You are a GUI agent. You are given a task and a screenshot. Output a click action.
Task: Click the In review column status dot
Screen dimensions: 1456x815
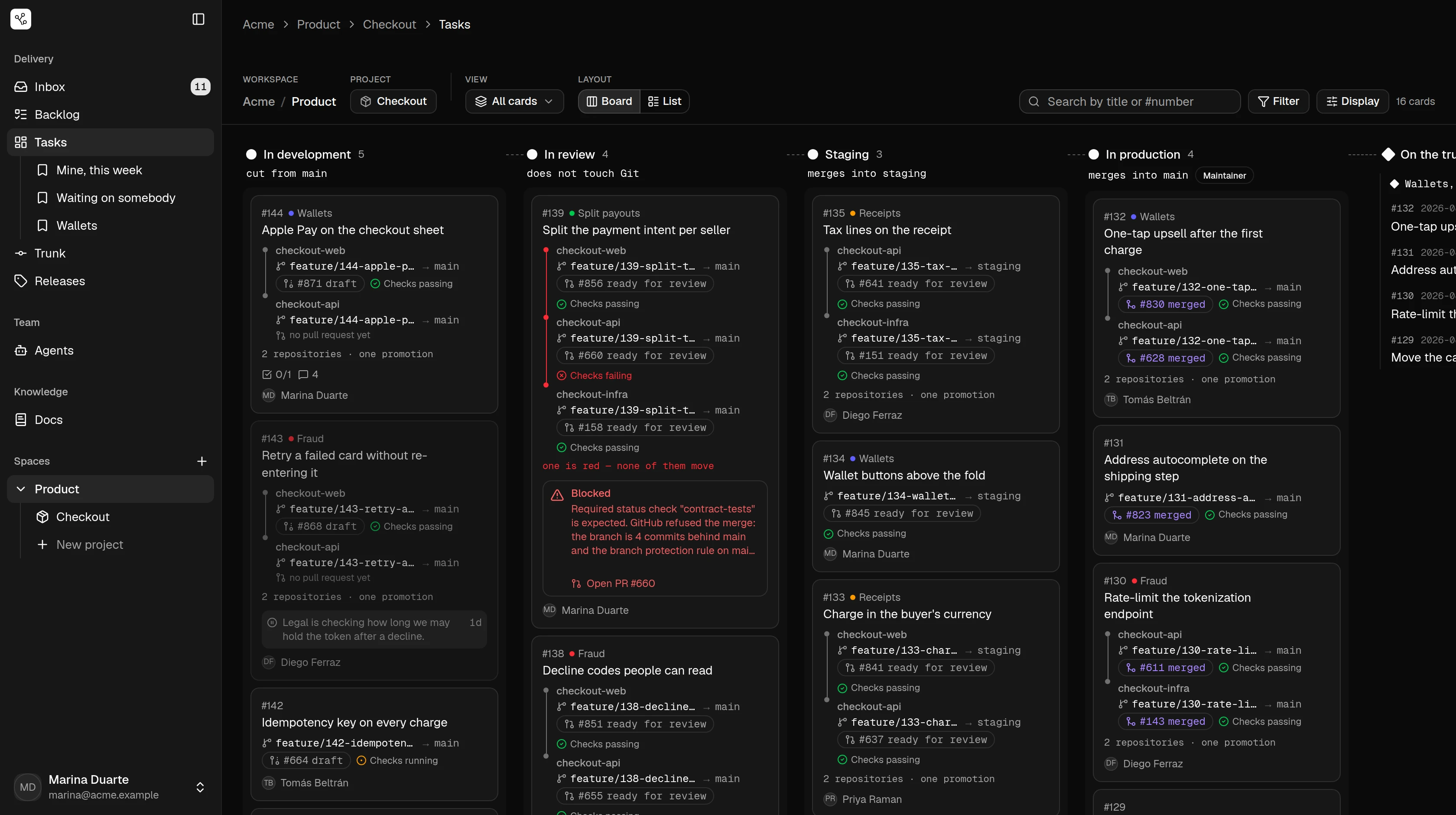[532, 154]
